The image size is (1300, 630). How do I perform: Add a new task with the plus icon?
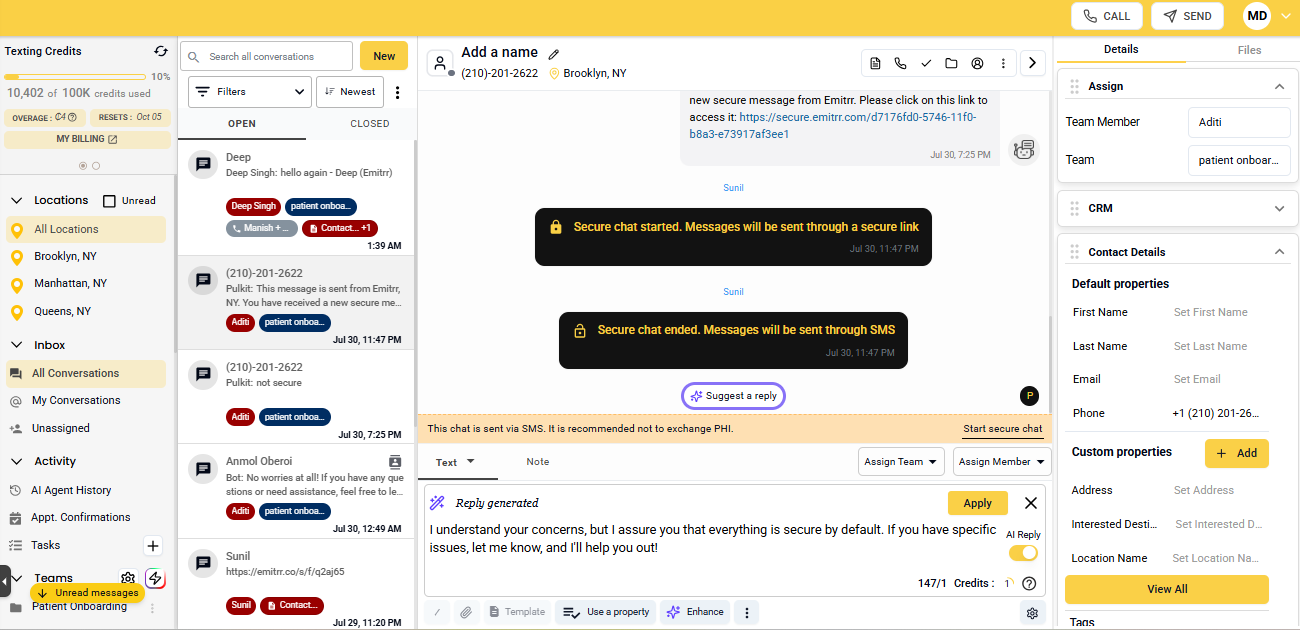tap(153, 545)
